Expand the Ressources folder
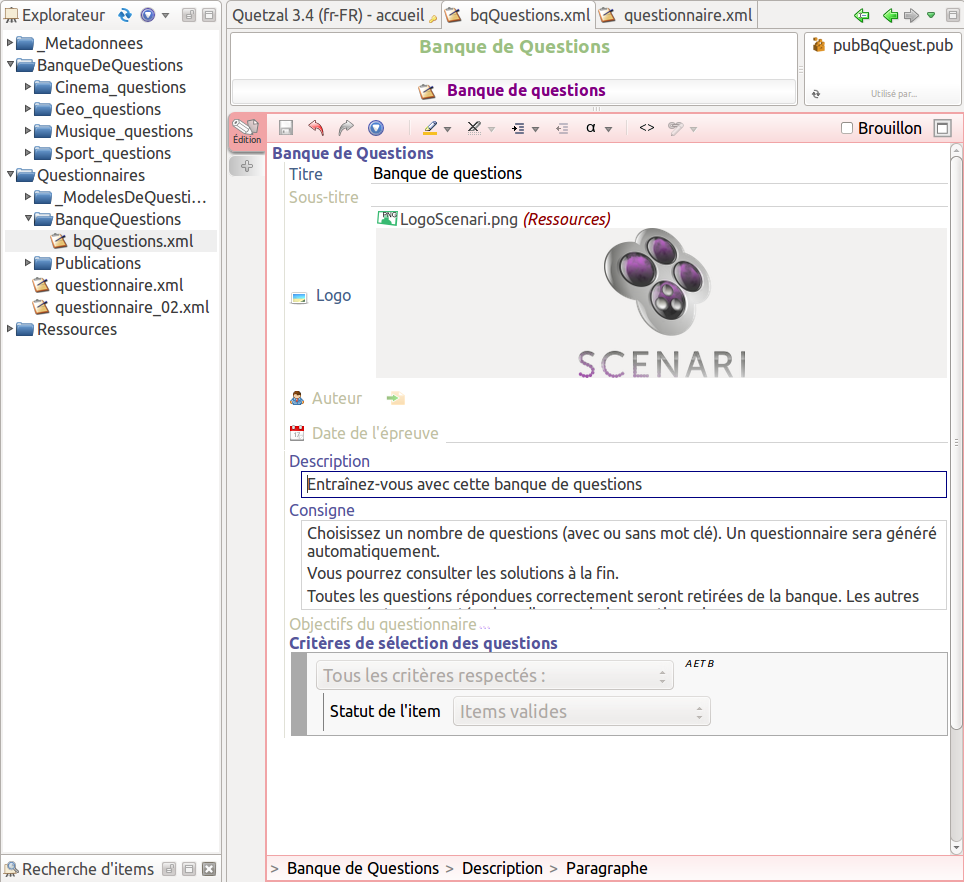This screenshot has height=882, width=964. point(10,329)
